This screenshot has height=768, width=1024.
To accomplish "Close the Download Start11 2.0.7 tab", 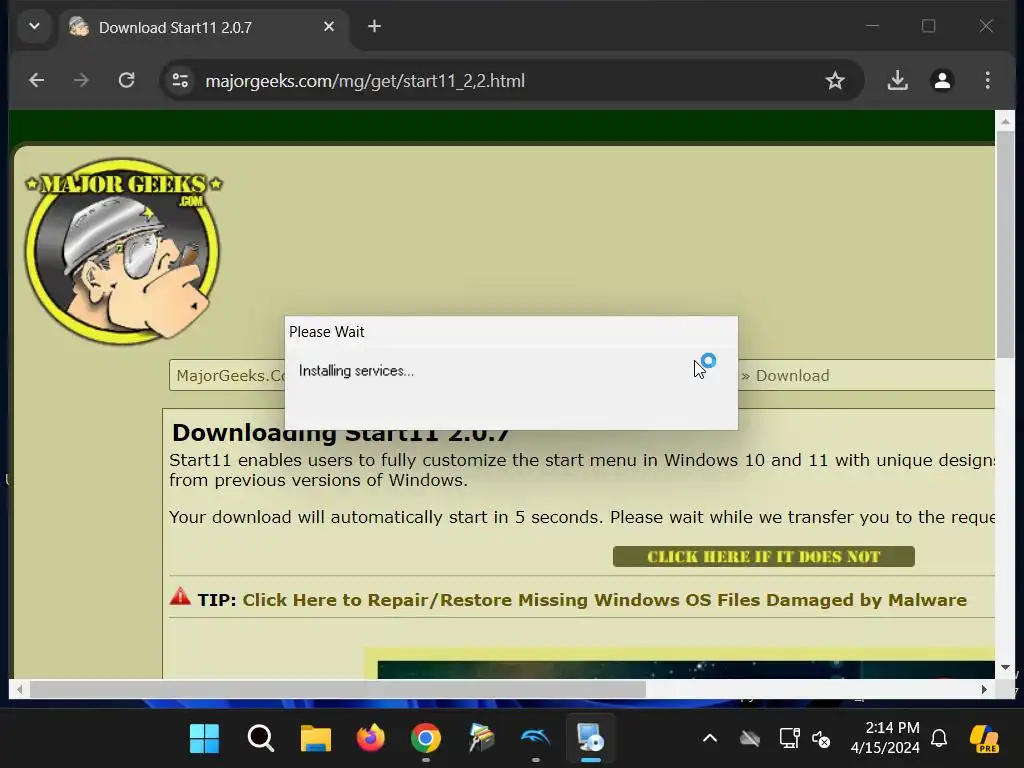I will [328, 27].
